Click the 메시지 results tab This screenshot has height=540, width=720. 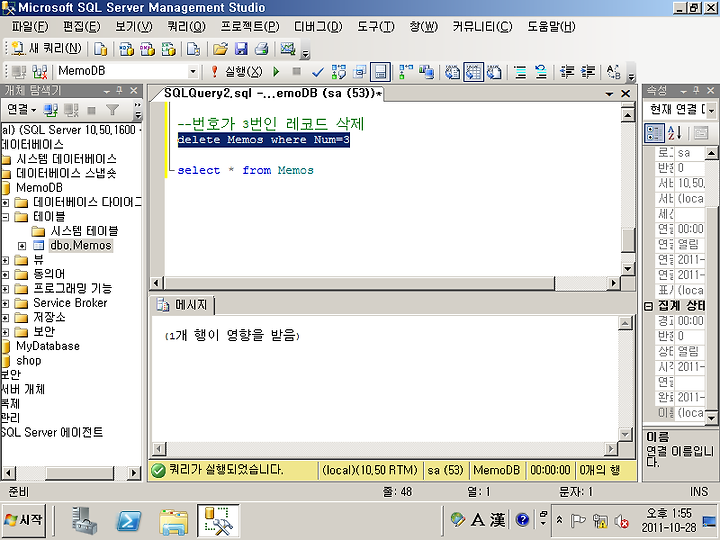coord(183,305)
